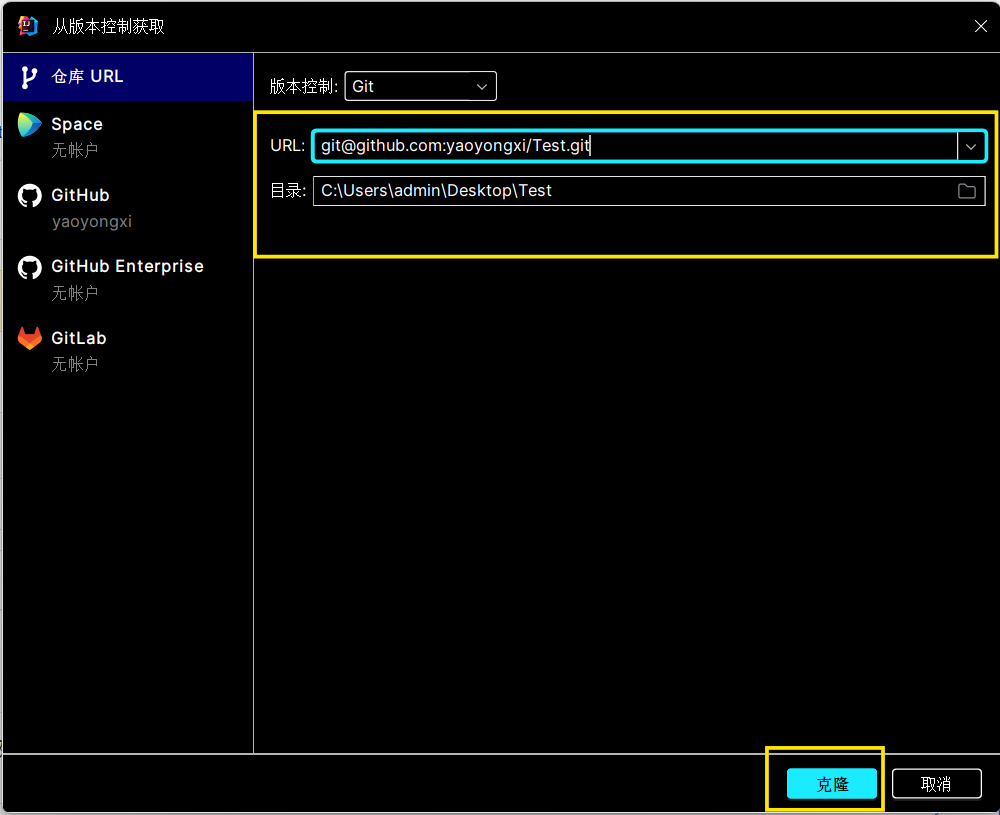Focus the repository URL input field
Image resolution: width=1000 pixels, height=815 pixels.
(635, 146)
